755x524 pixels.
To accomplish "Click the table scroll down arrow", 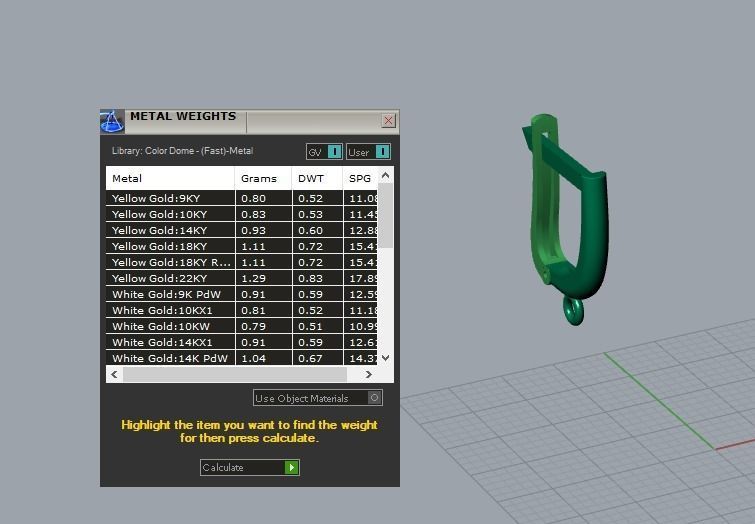I will (385, 358).
